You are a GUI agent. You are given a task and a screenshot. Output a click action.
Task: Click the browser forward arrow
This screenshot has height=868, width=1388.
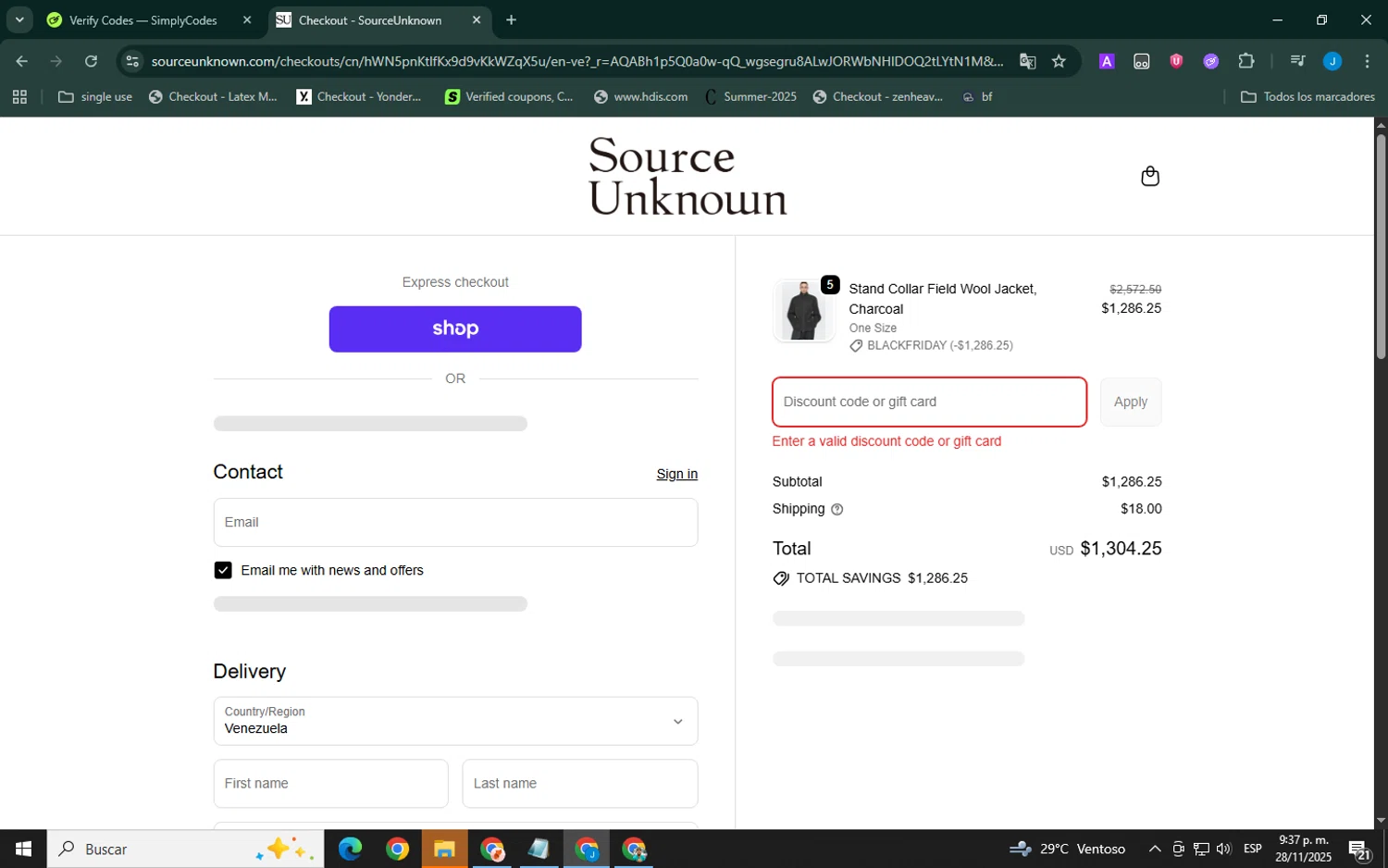pos(56,61)
